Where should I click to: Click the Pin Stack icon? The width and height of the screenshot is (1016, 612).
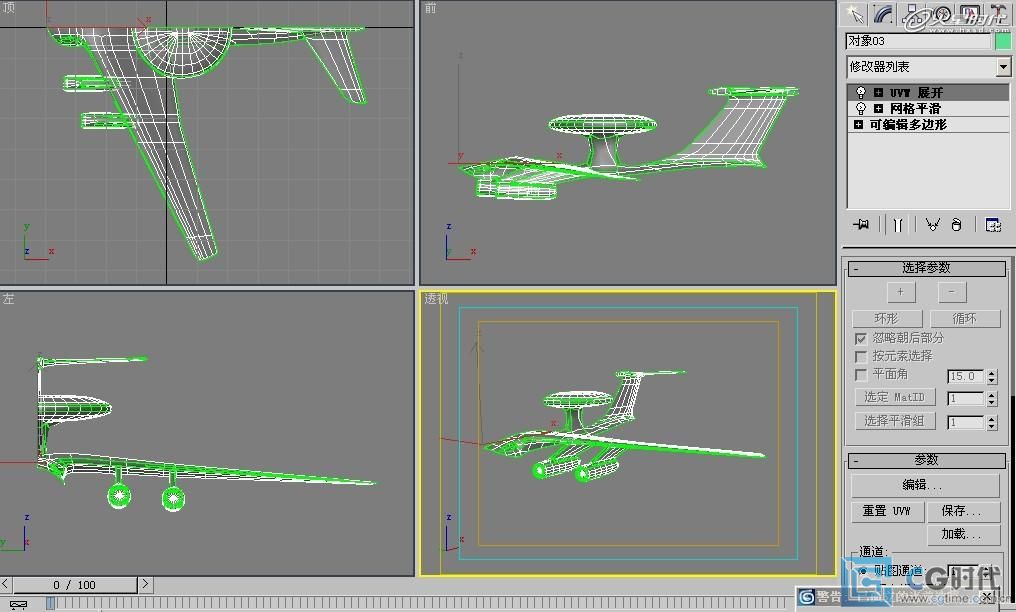(x=861, y=225)
